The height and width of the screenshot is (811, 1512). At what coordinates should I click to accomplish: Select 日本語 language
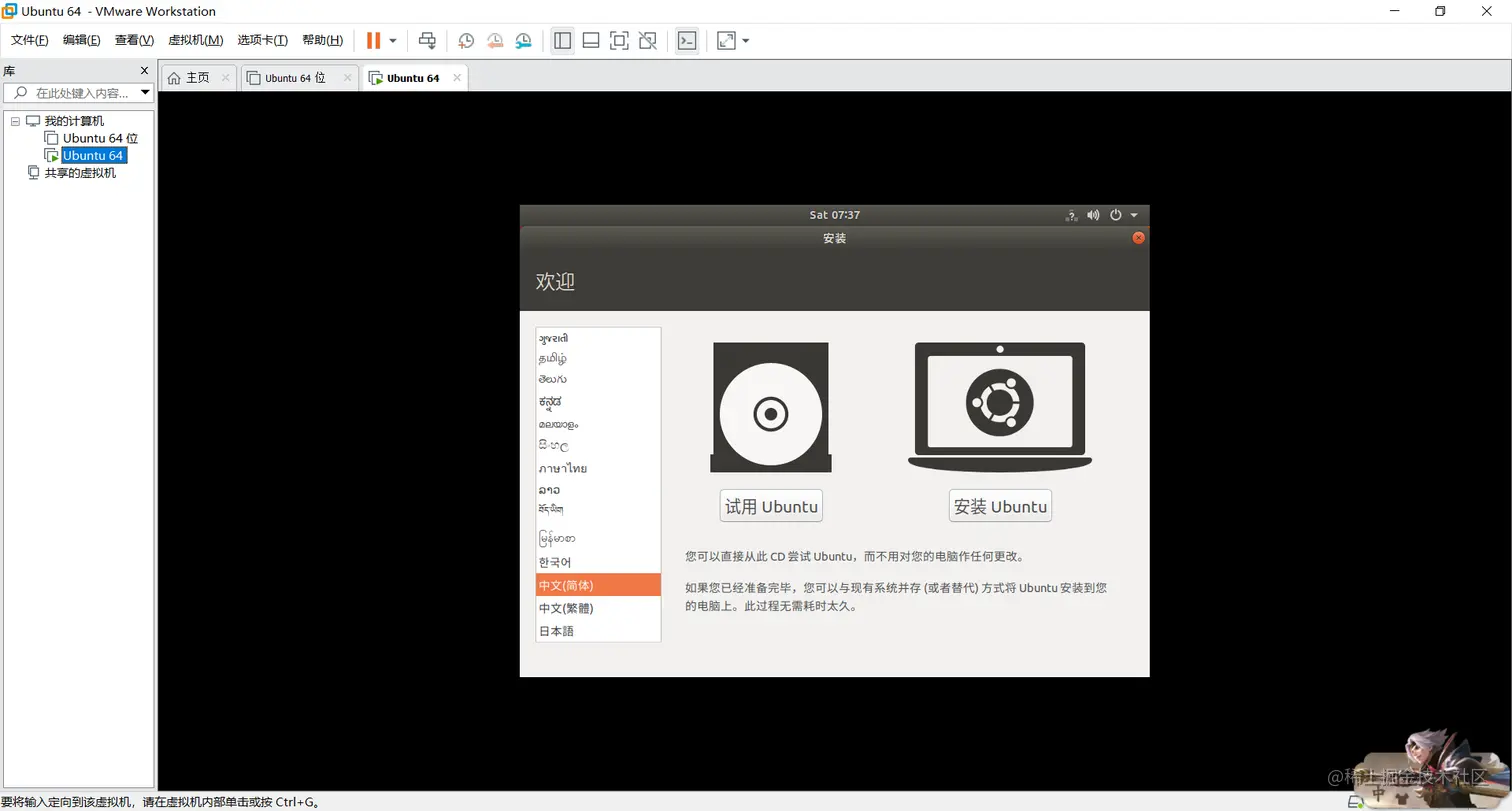click(x=598, y=631)
